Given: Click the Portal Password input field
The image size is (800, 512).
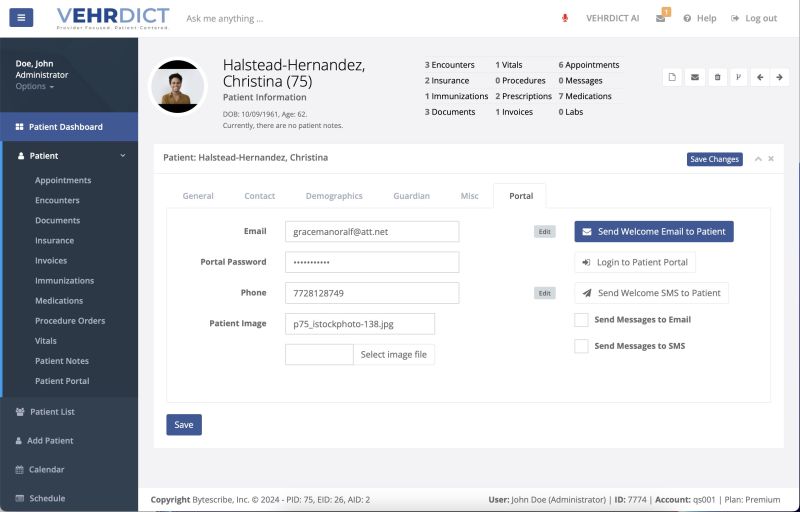Looking at the screenshot, I should pos(371,262).
